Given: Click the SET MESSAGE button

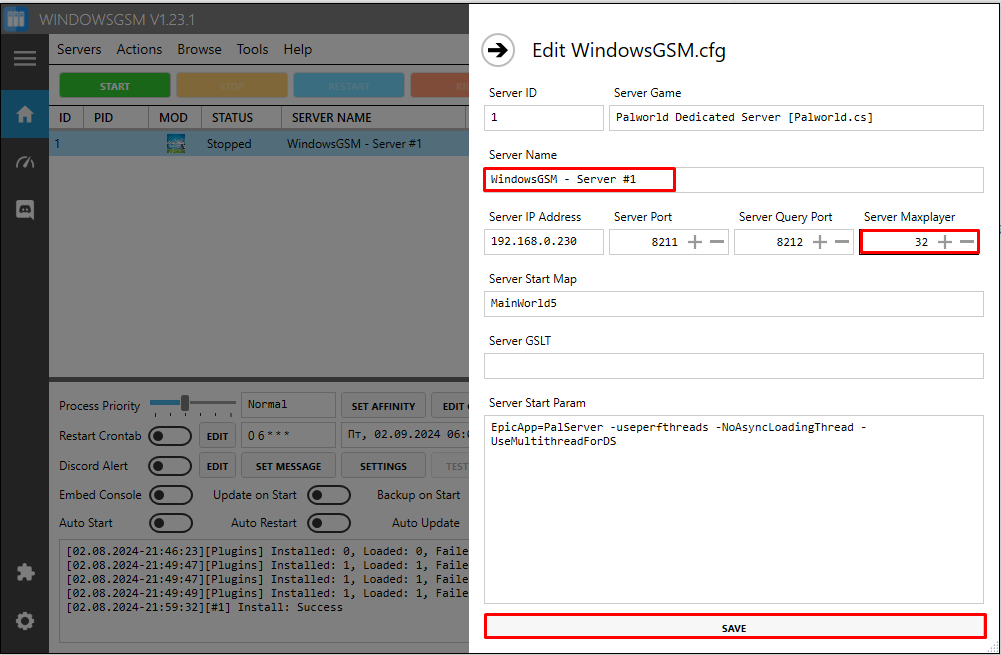Looking at the screenshot, I should 289,466.
